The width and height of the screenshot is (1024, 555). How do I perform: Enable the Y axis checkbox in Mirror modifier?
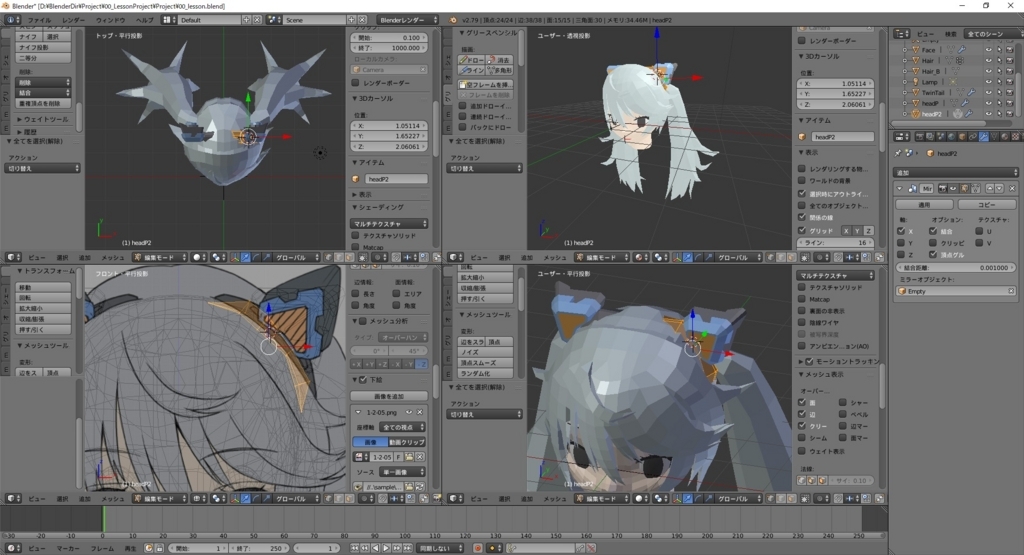(901, 243)
